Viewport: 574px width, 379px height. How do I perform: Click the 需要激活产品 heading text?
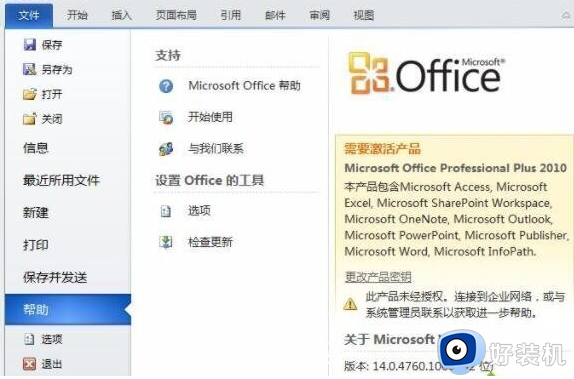click(382, 149)
